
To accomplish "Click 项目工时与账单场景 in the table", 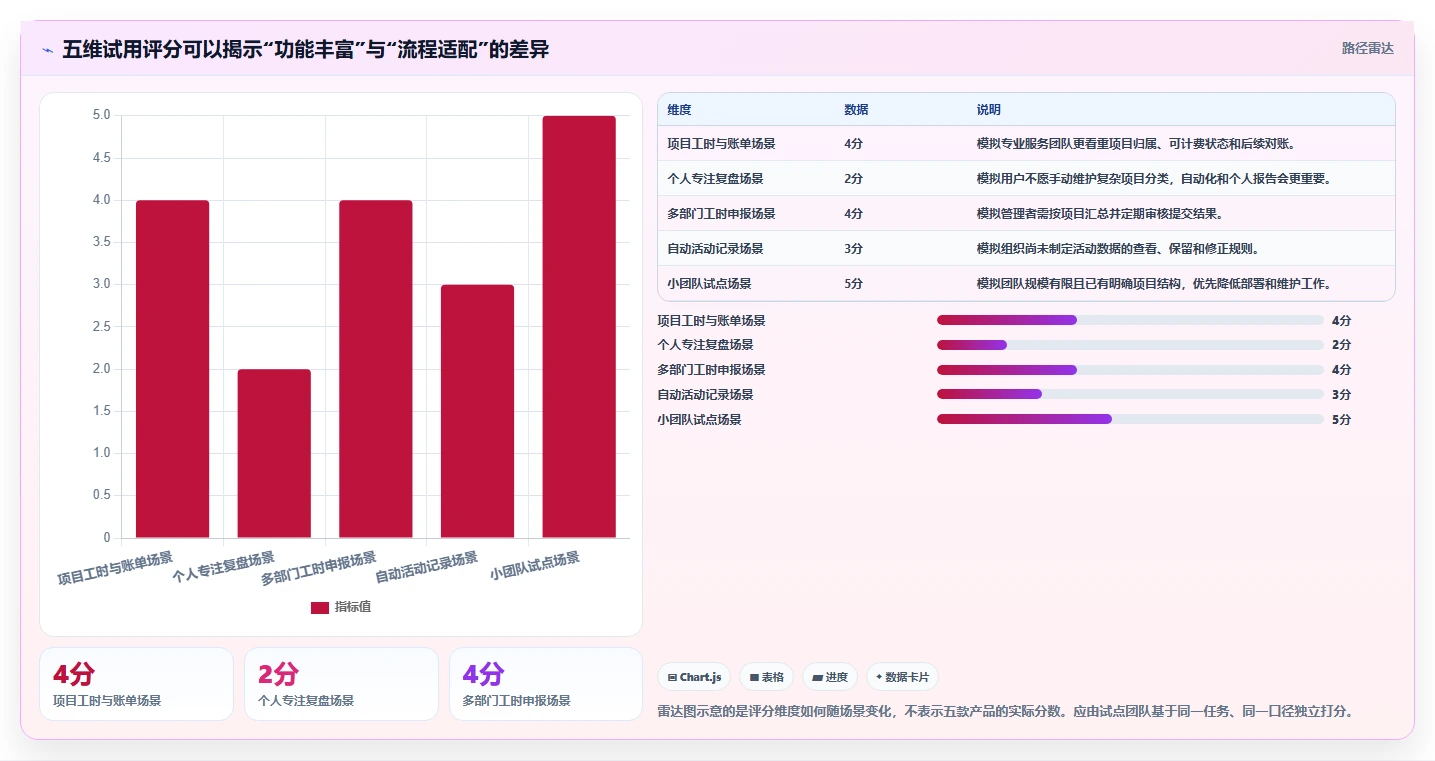I will coord(721,144).
